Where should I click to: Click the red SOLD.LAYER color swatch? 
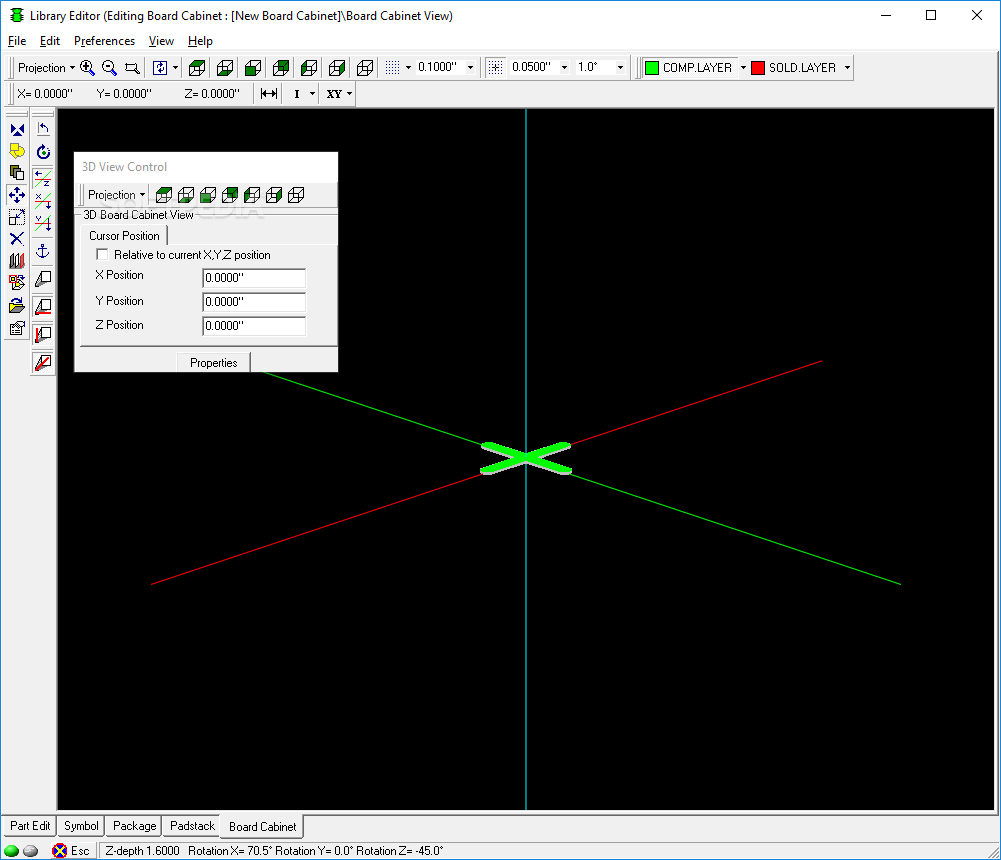coord(758,68)
